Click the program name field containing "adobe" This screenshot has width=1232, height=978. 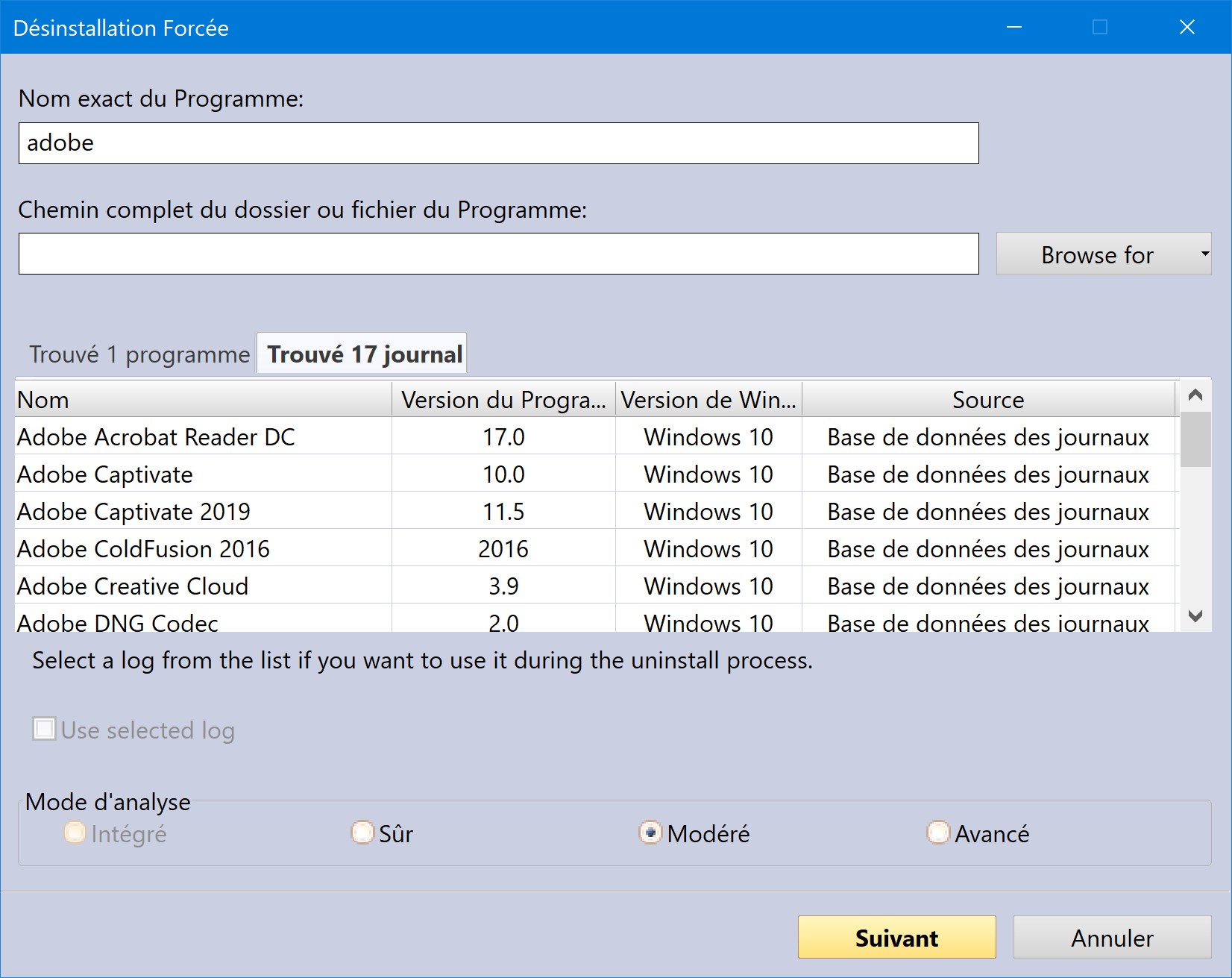(x=498, y=143)
